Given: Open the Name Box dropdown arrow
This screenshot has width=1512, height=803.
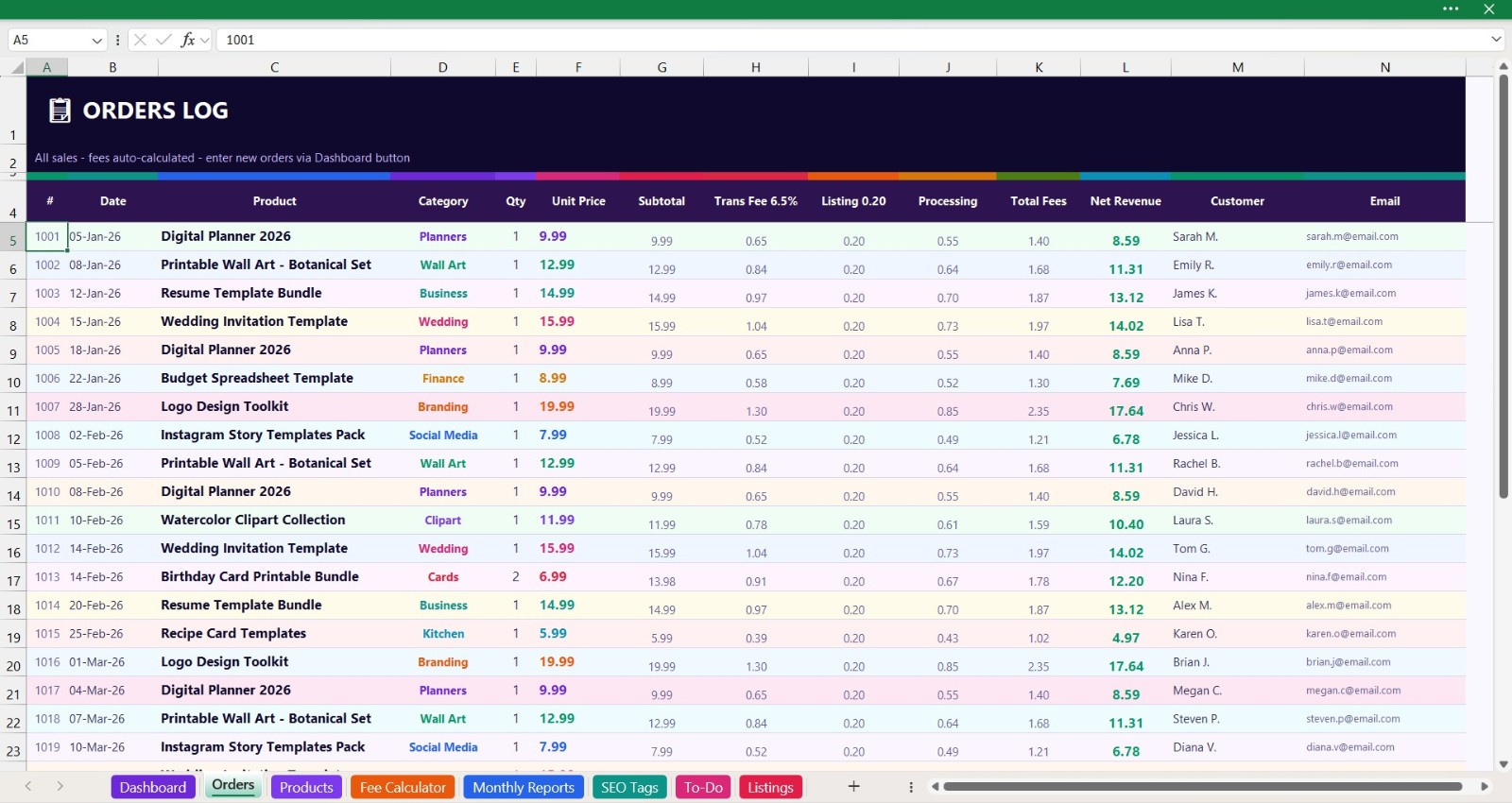Looking at the screenshot, I should point(96,40).
